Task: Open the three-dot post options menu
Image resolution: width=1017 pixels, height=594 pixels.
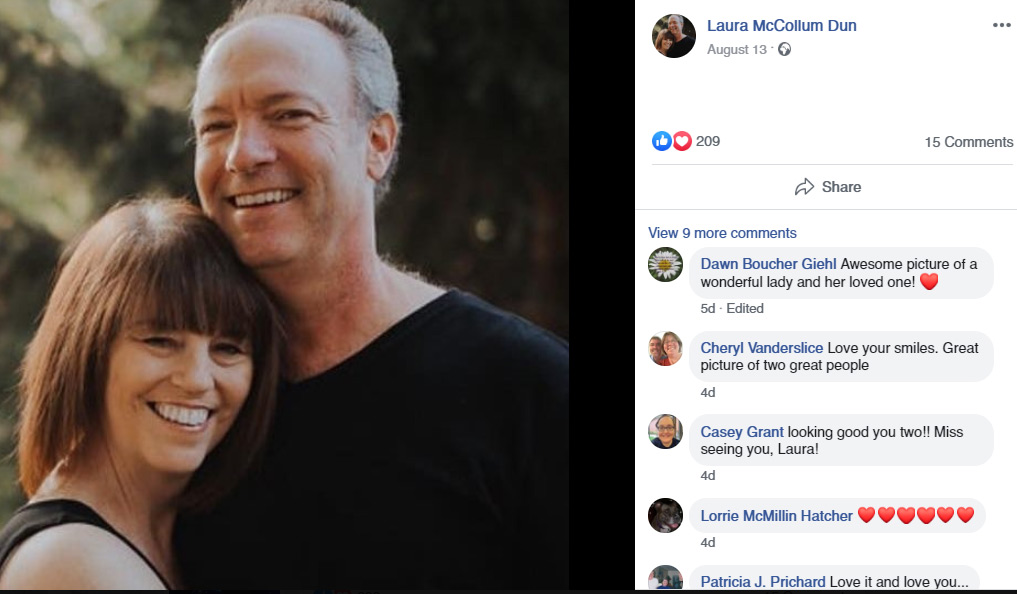Action: coord(1001,26)
